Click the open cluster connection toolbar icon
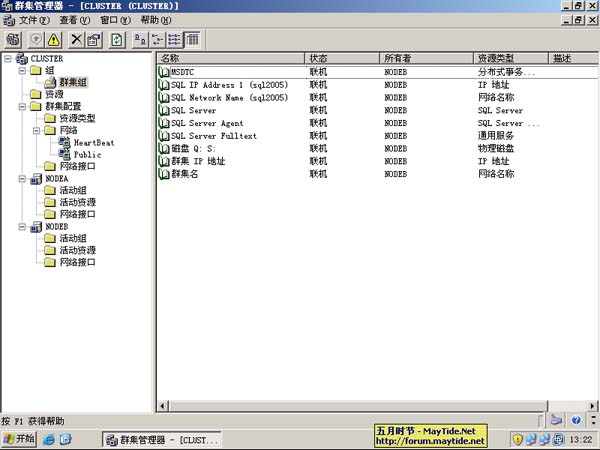Screen dimensions: 600x450 (x=13, y=39)
